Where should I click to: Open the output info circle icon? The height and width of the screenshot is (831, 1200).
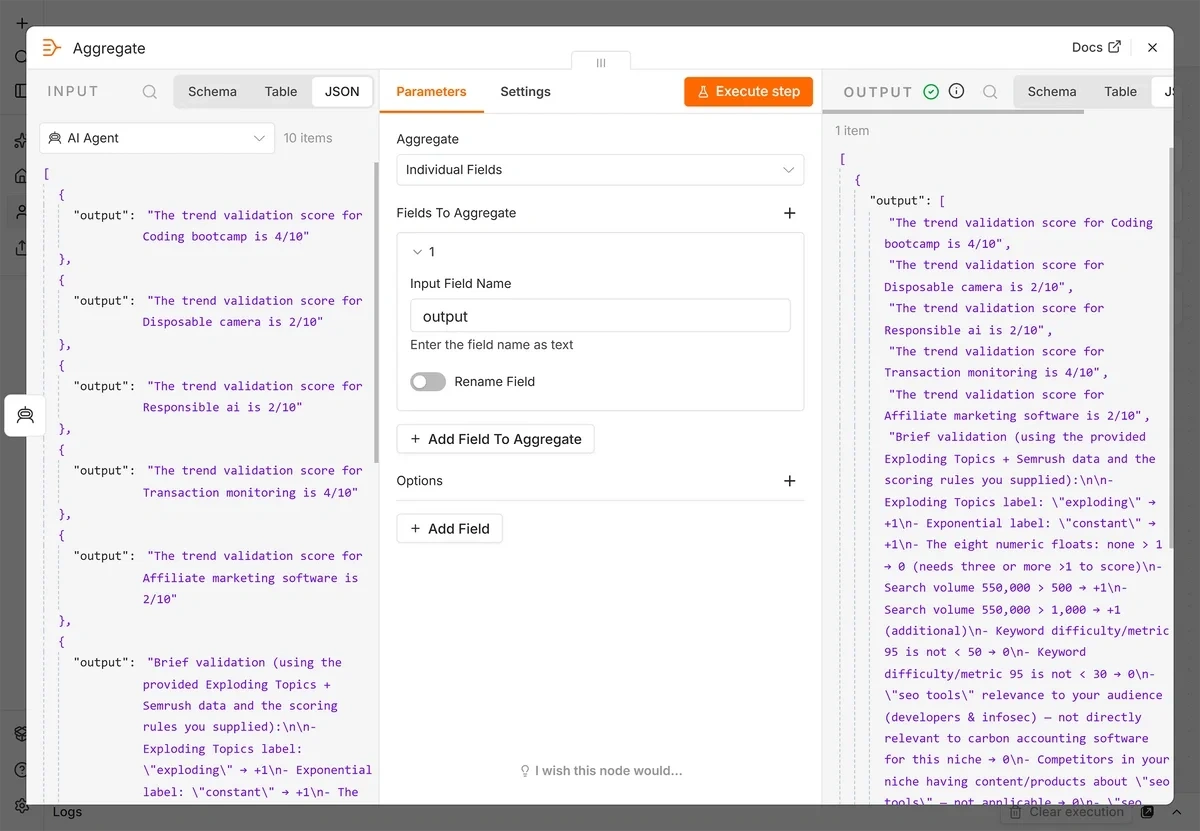tap(956, 92)
